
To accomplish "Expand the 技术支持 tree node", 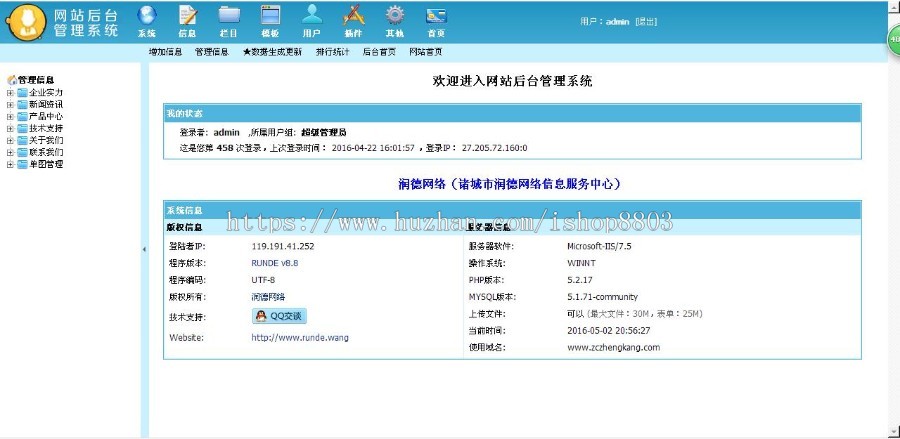I will [x=10, y=129].
